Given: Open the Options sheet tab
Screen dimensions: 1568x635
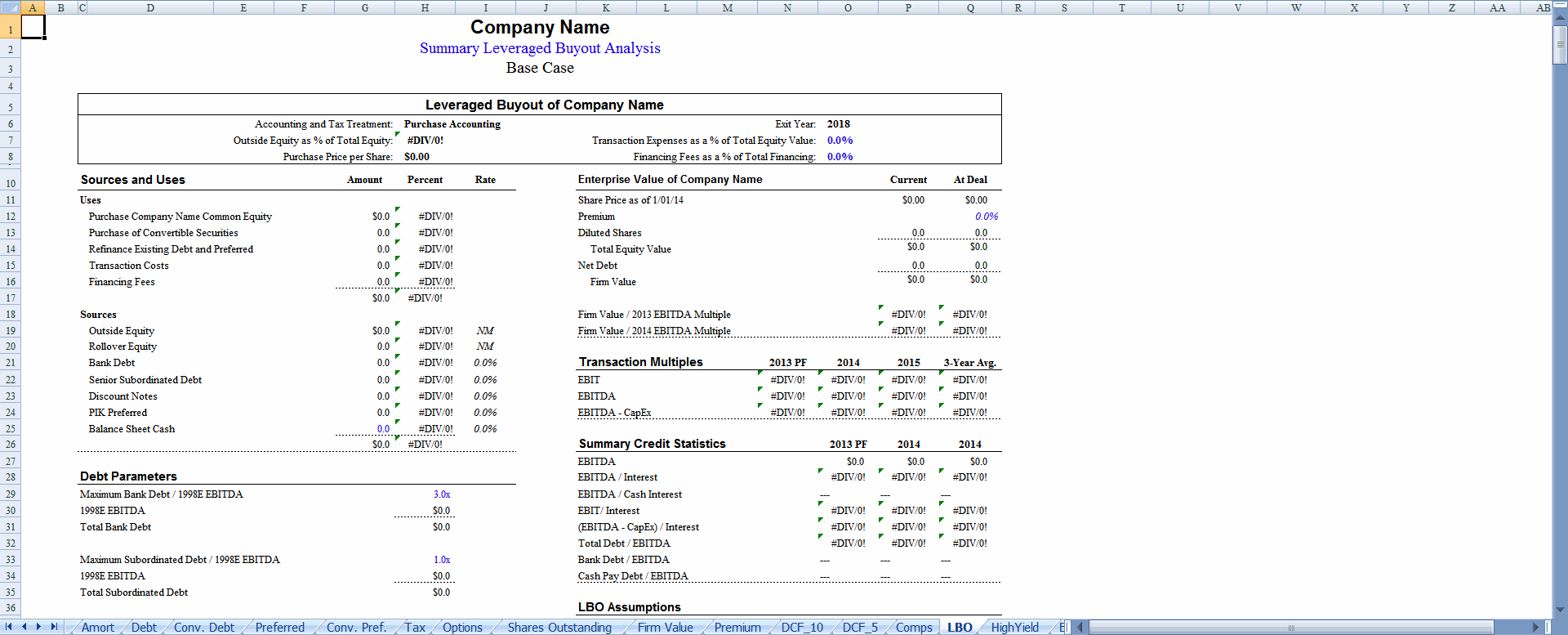Looking at the screenshot, I should 462,628.
